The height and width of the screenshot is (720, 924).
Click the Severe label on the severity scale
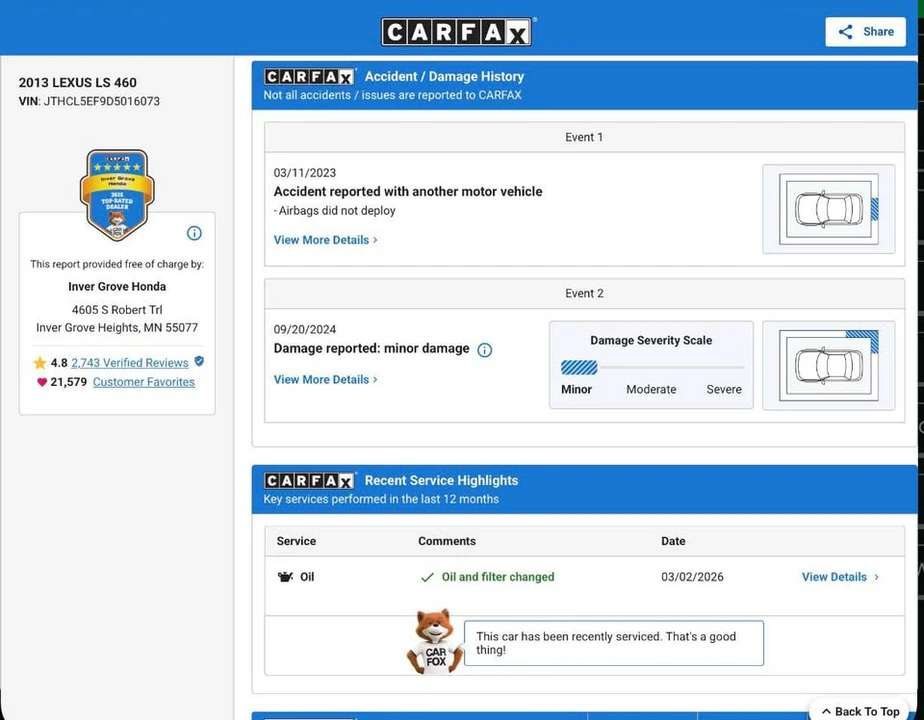tap(724, 389)
